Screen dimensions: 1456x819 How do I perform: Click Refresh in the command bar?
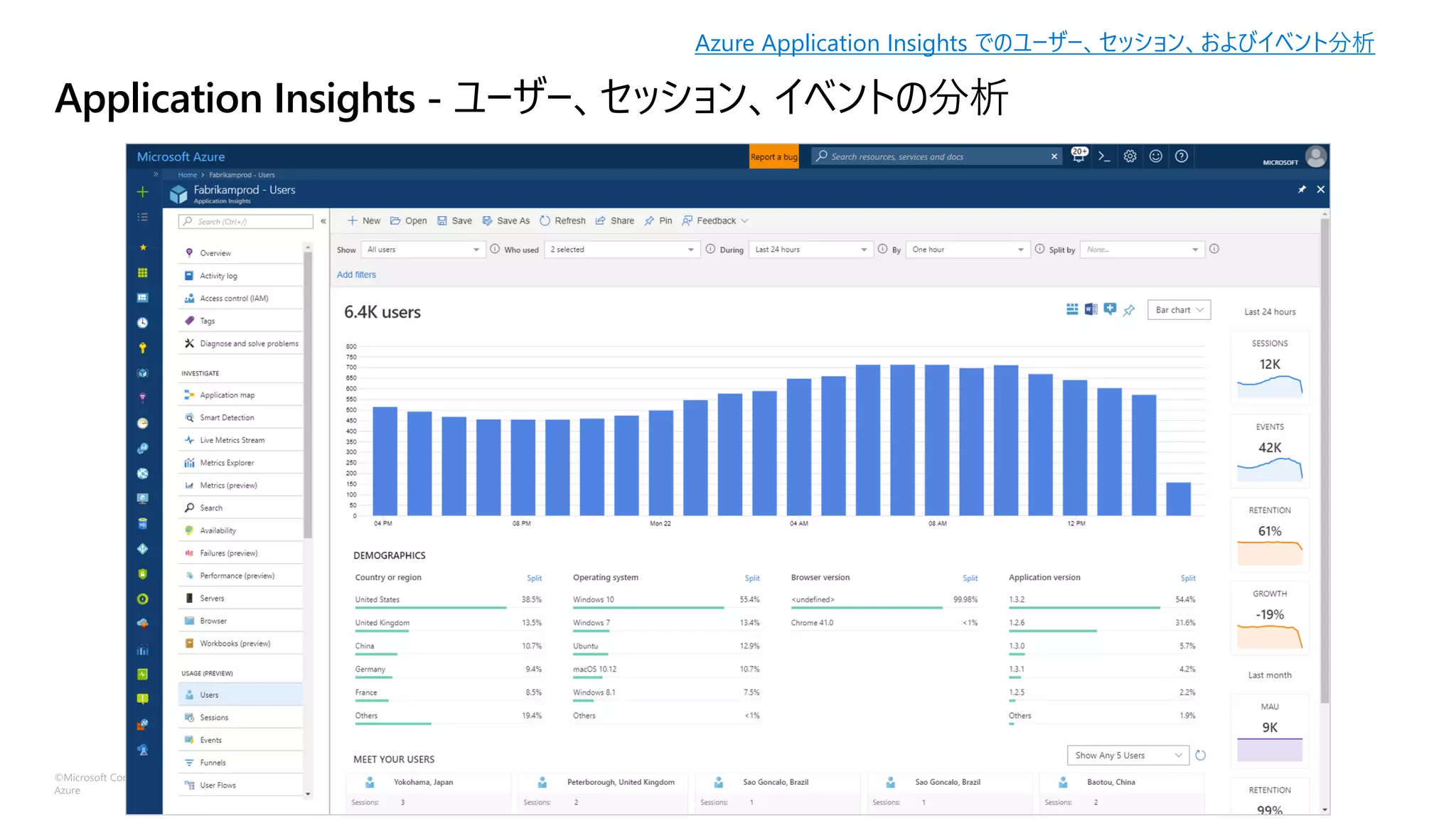[563, 221]
